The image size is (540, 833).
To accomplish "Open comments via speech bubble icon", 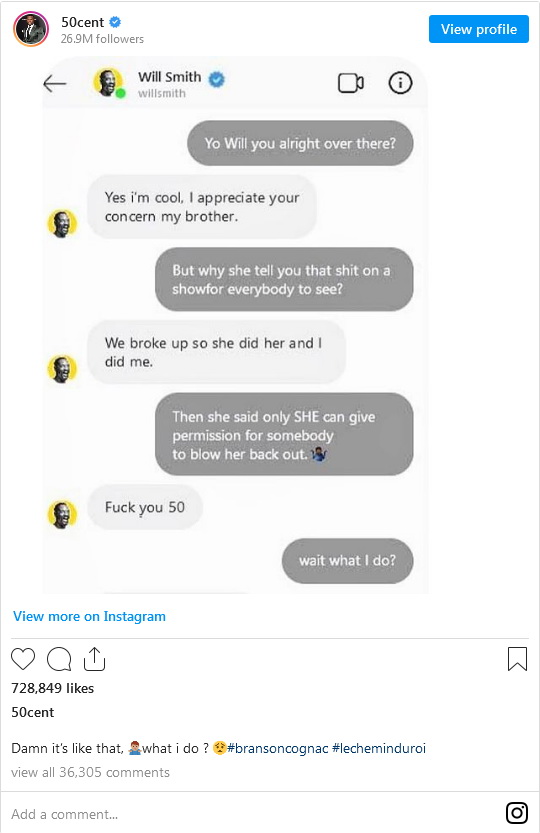I will (59, 659).
